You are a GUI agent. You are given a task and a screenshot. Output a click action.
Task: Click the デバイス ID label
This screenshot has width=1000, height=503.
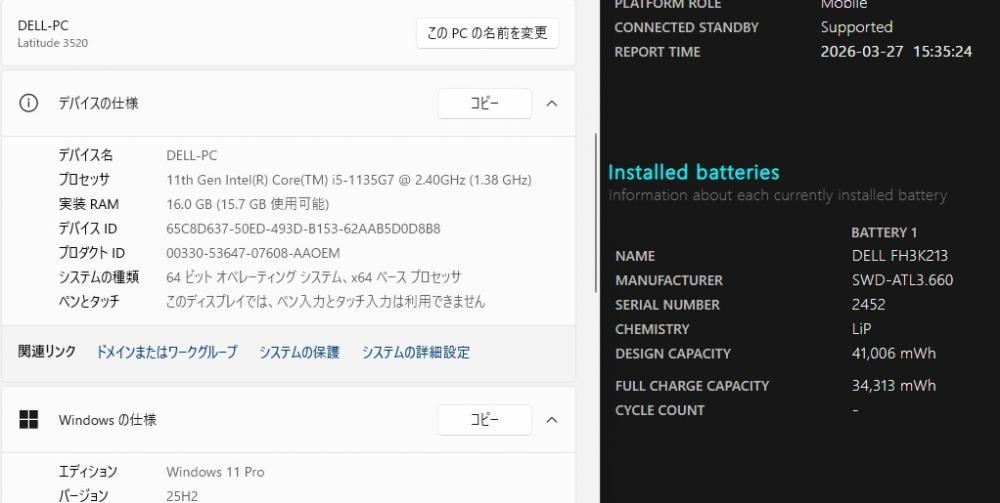coord(88,228)
